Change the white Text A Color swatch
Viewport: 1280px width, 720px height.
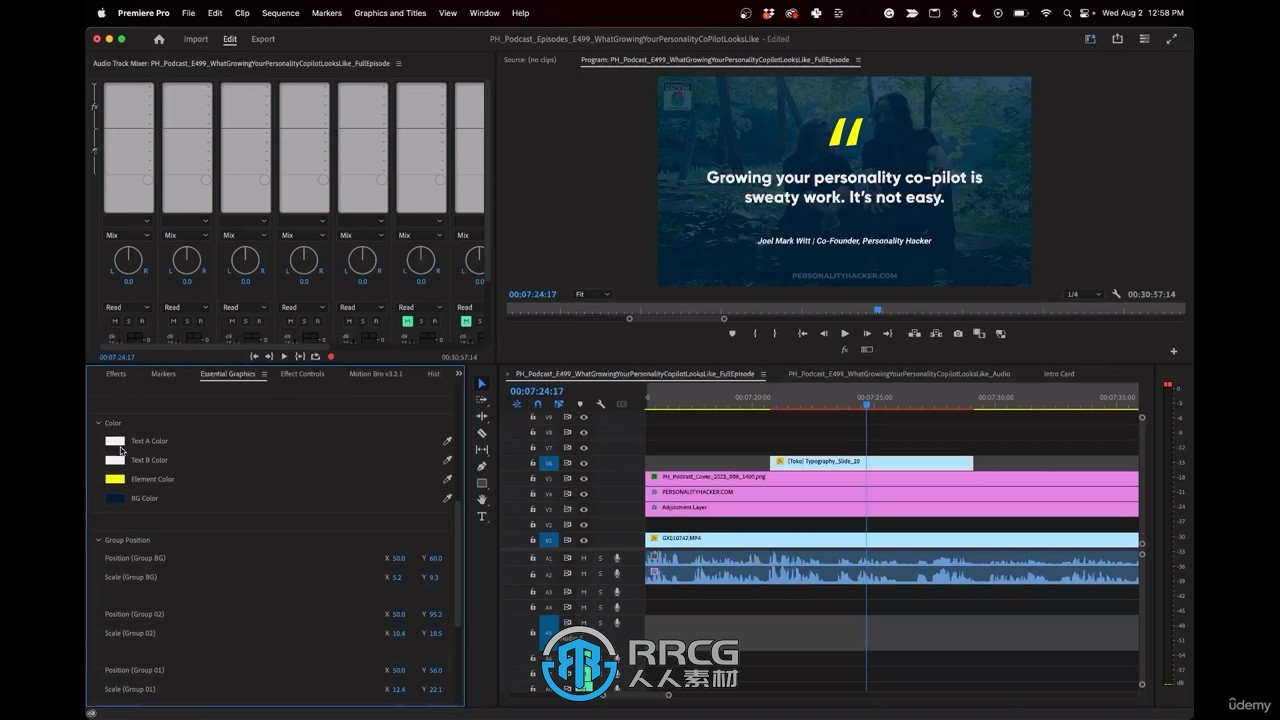coord(115,441)
